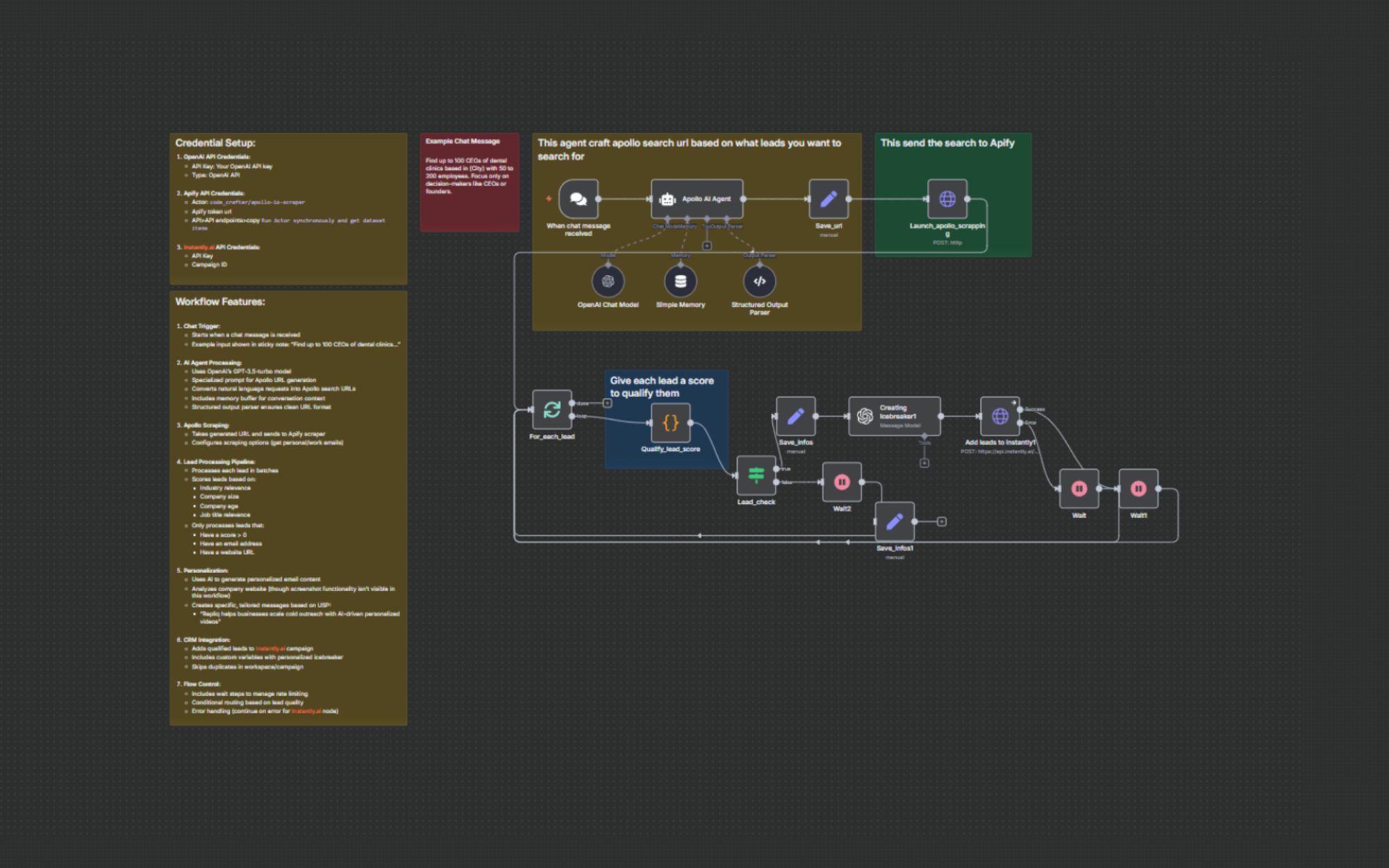Add a node on For_each_lead done output
Screen dimensions: 1389x868
coord(607,403)
